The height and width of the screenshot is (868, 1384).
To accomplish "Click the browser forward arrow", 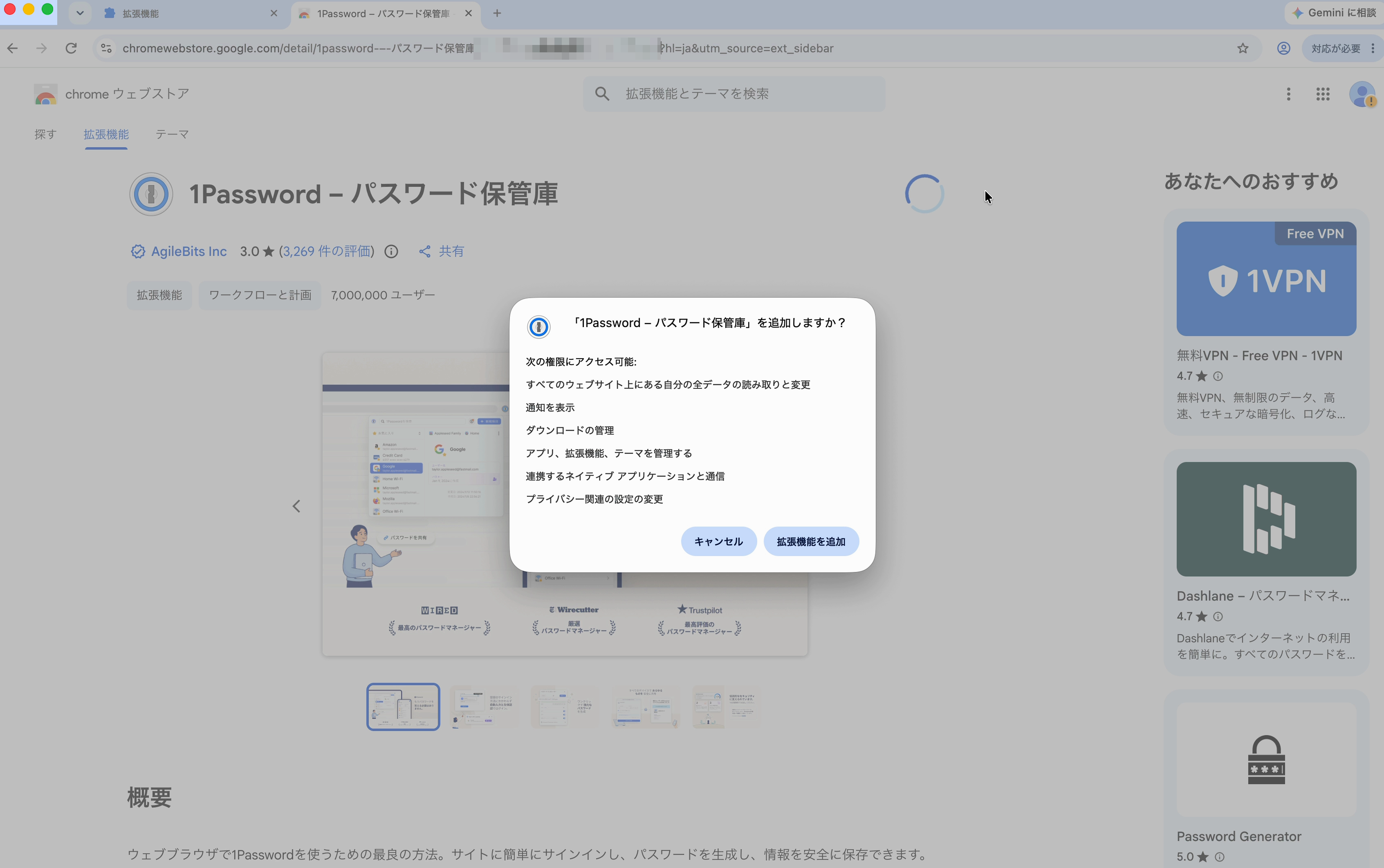I will (x=41, y=48).
